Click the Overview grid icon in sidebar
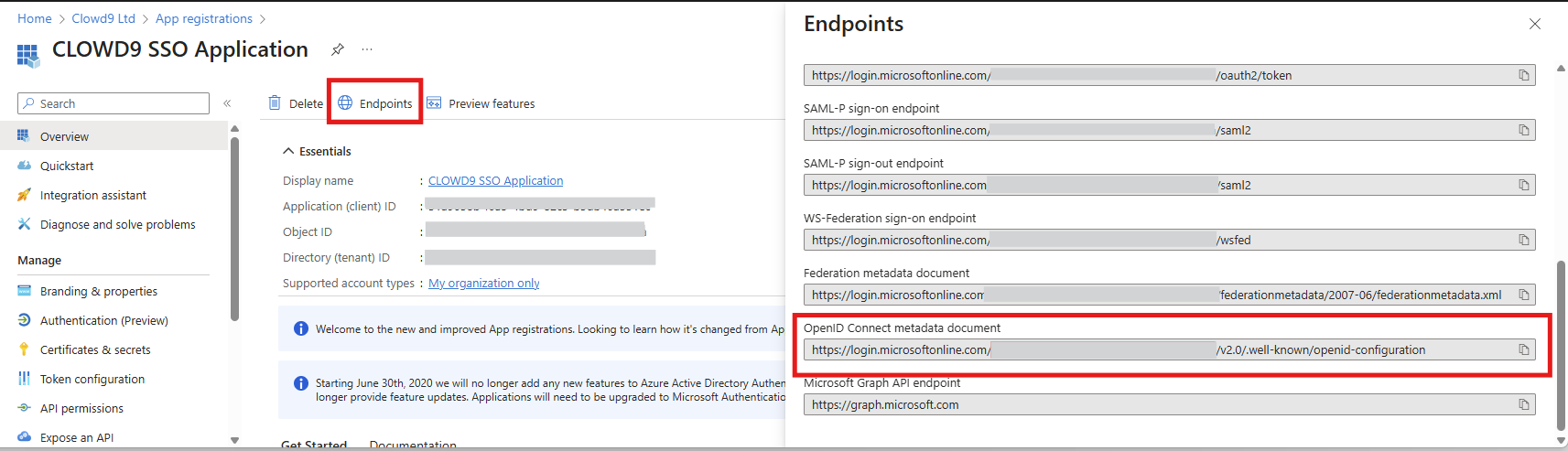 click(x=24, y=136)
